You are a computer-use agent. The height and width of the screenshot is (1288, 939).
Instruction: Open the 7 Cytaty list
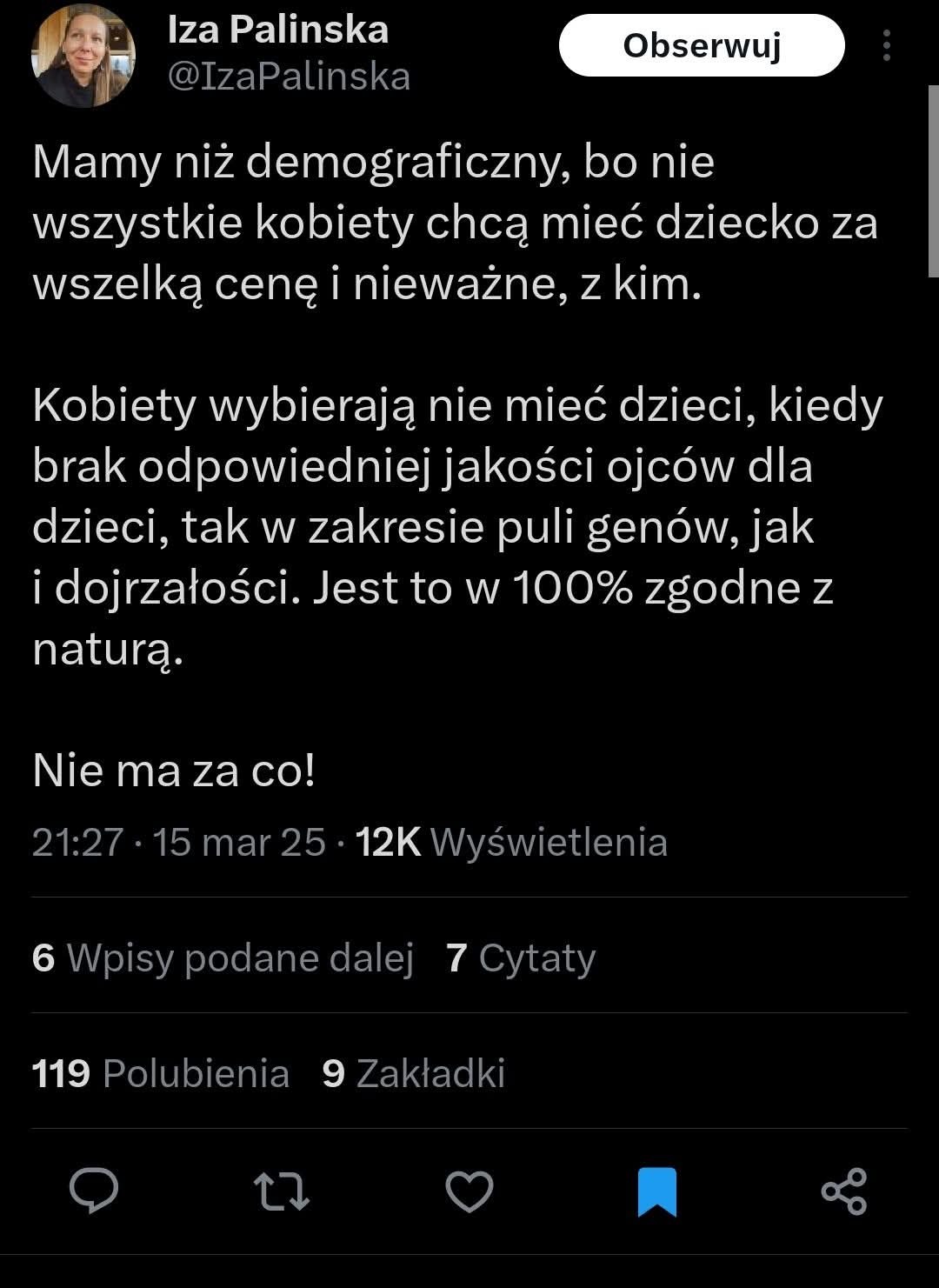(521, 958)
